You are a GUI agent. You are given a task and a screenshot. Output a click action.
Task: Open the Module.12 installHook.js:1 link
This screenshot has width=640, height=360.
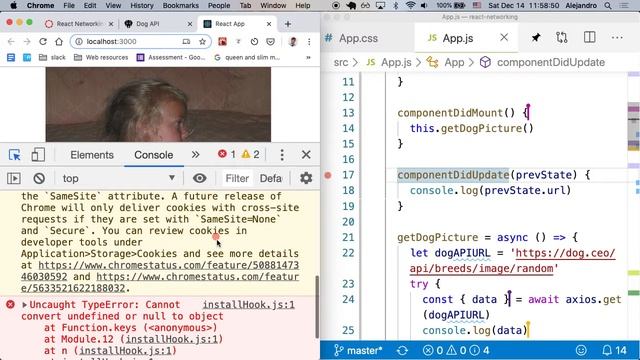172,339
